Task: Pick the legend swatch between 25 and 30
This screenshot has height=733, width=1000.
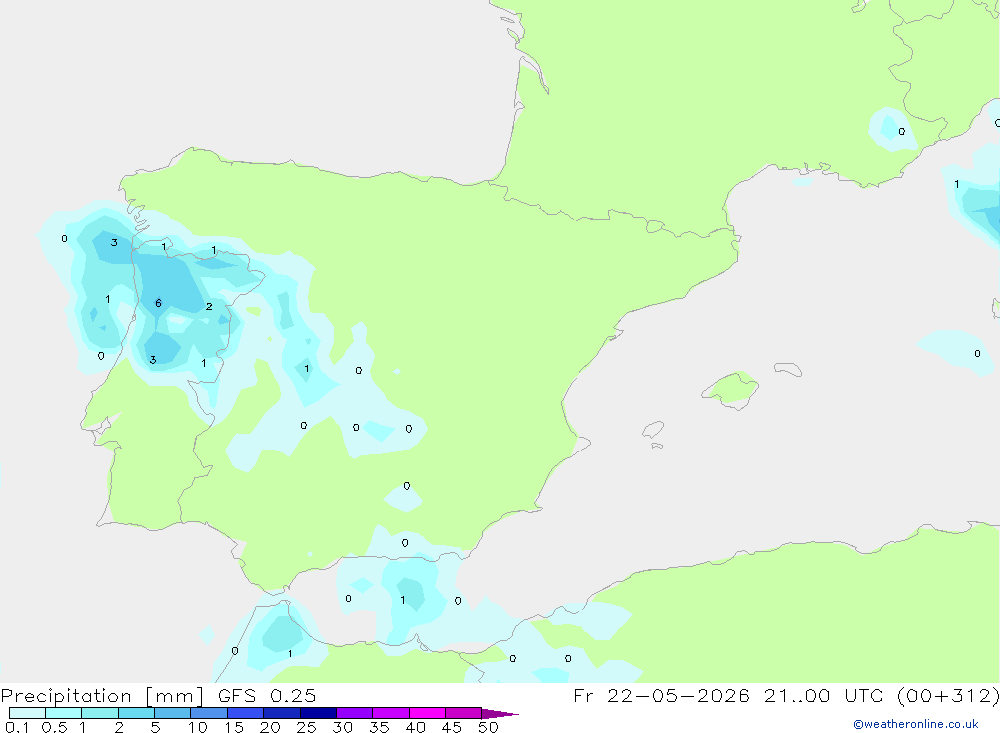Action: click(318, 713)
